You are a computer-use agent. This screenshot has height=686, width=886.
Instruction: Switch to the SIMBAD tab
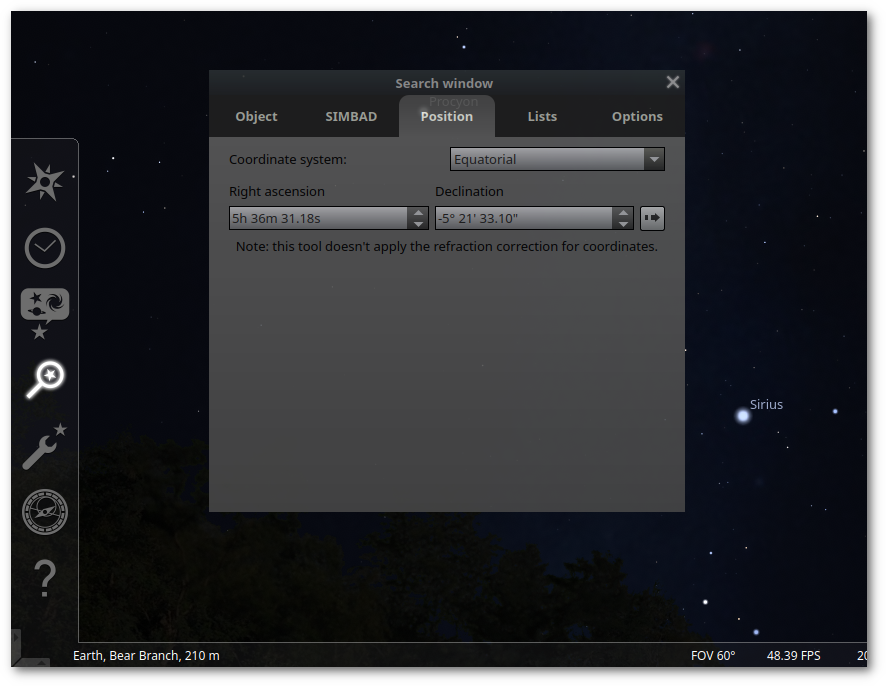tap(351, 116)
